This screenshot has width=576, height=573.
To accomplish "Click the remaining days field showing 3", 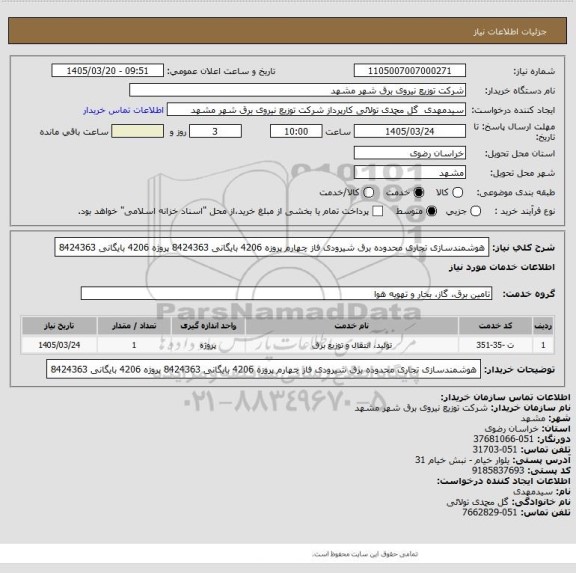I will [x=215, y=131].
